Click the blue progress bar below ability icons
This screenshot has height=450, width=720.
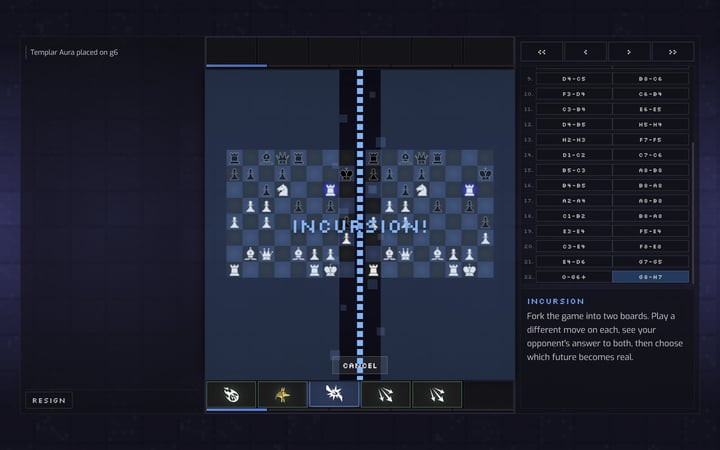(x=236, y=410)
